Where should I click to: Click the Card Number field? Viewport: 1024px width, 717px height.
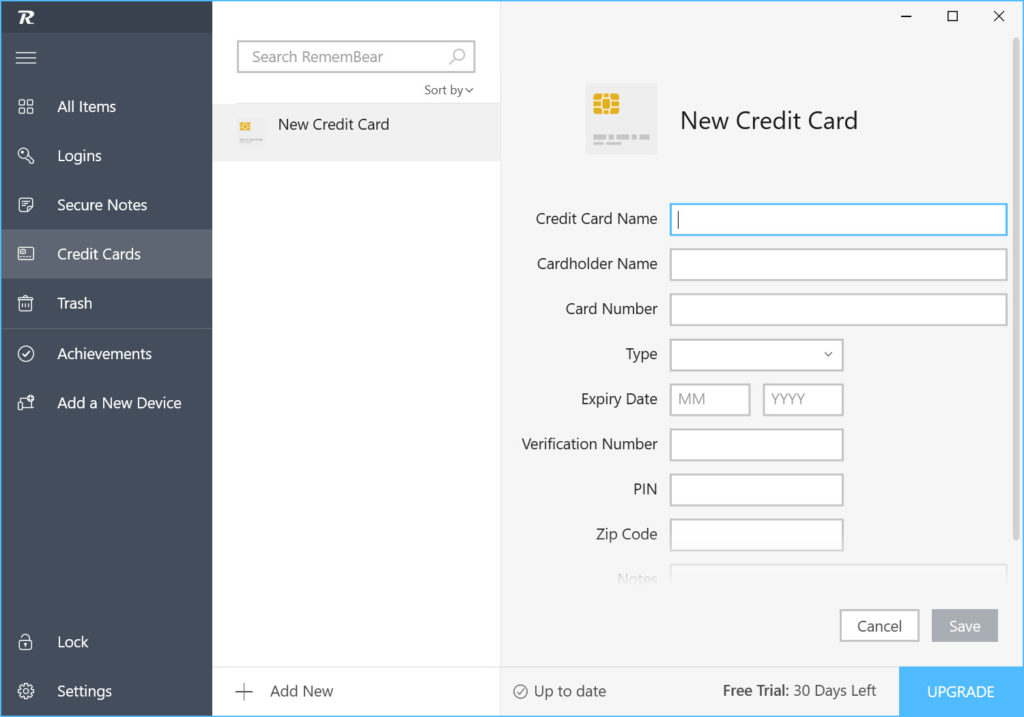pos(838,310)
